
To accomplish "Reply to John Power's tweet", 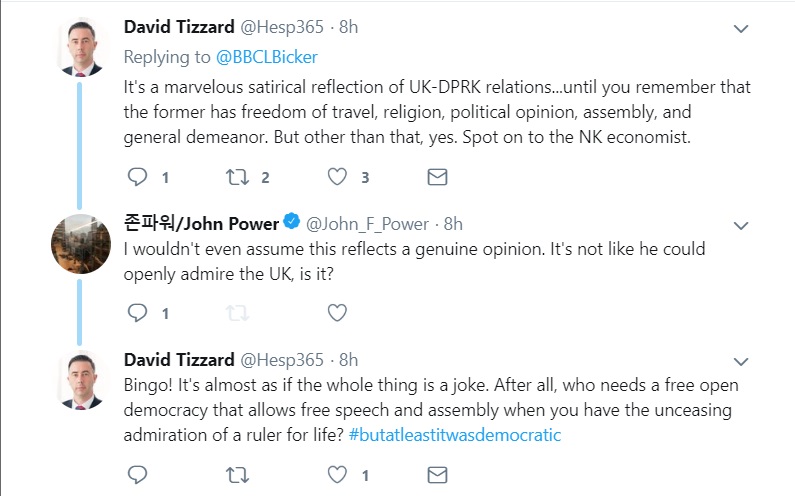I will click(x=138, y=313).
